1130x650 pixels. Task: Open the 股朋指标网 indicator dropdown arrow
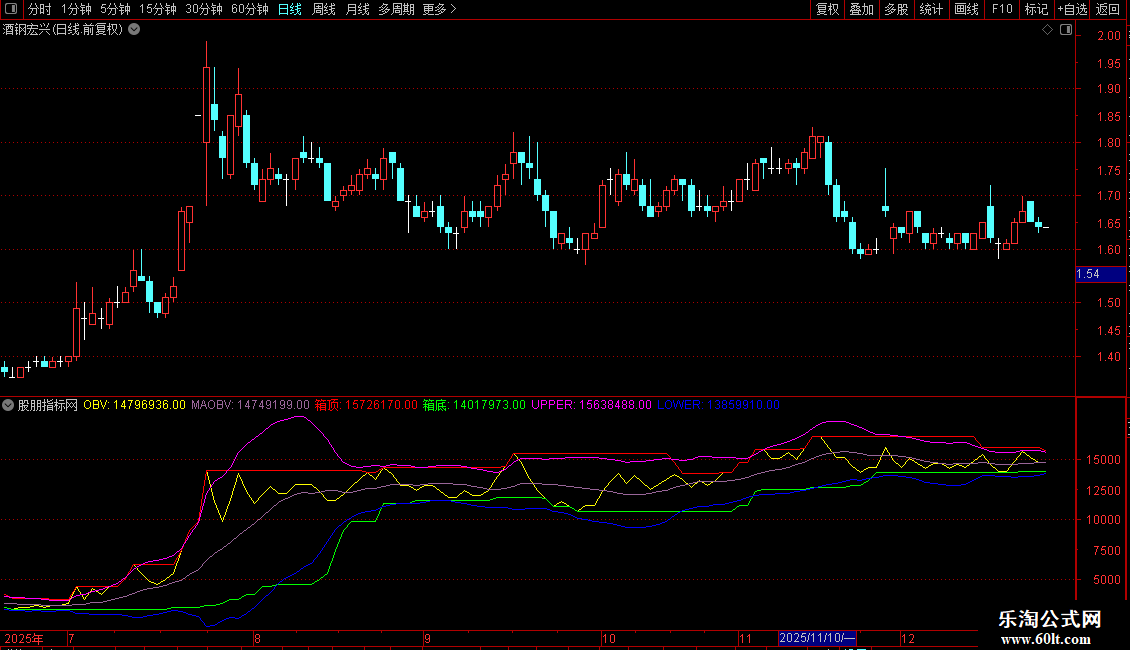pyautogui.click(x=9, y=405)
